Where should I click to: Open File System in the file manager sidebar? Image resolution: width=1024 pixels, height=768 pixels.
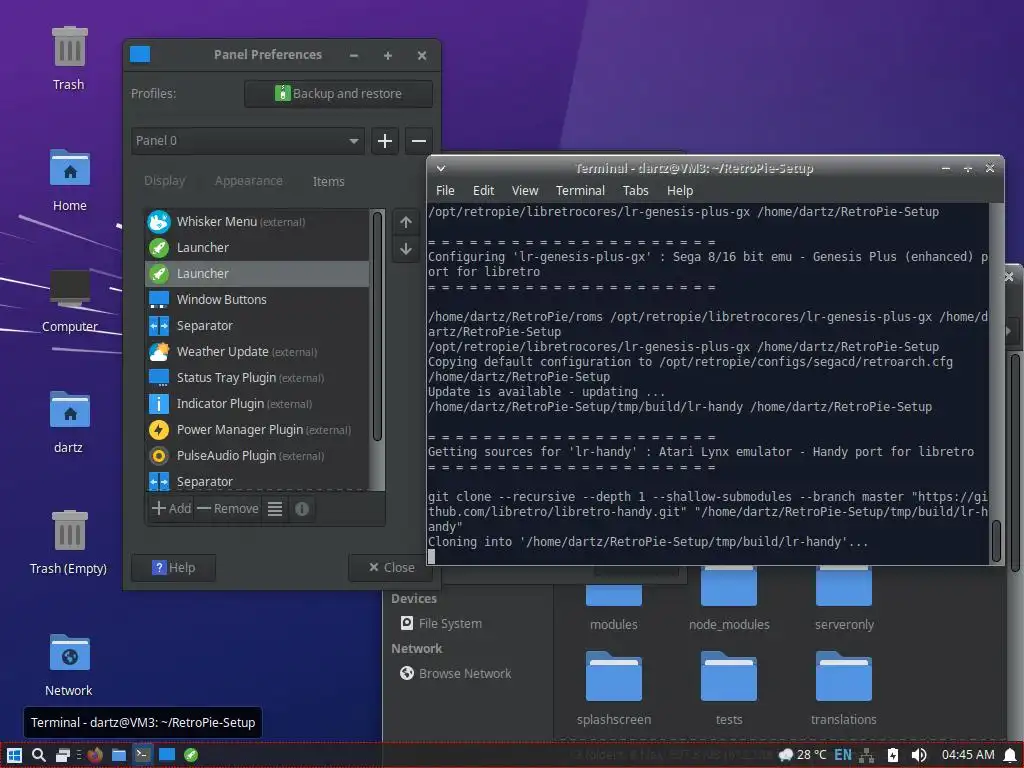tap(441, 624)
